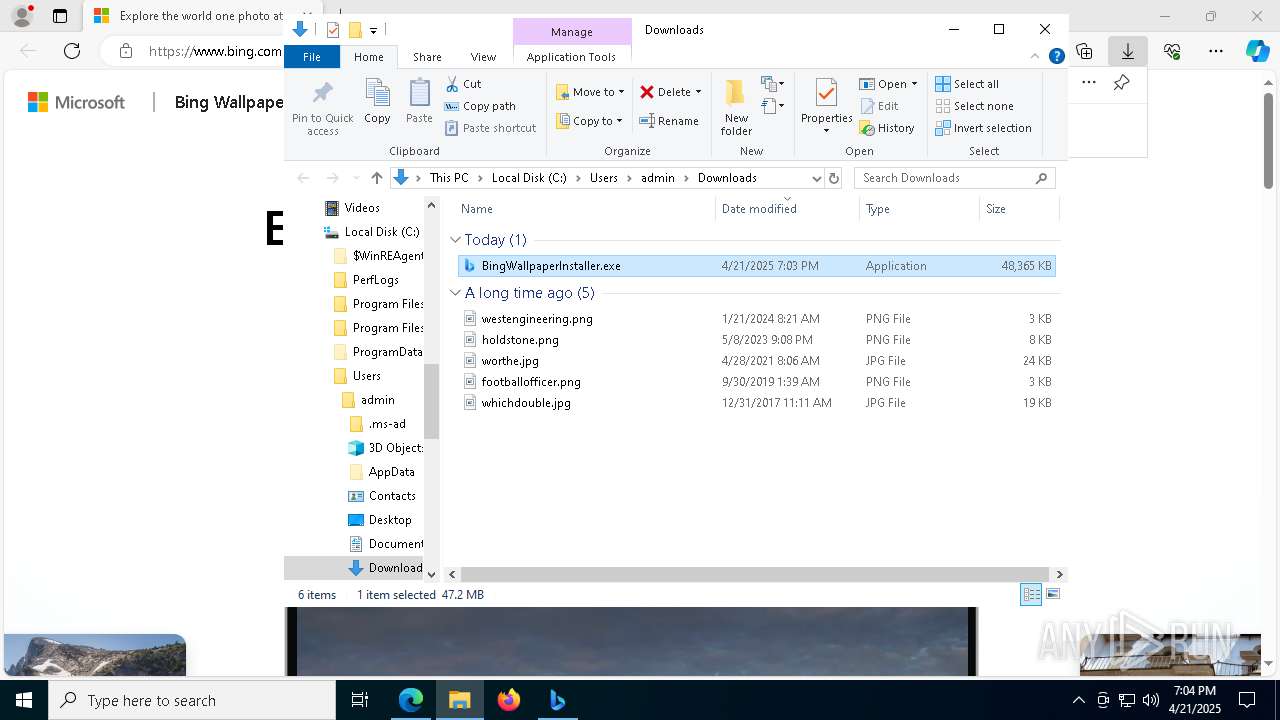Viewport: 1280px width, 720px height.
Task: Open the File menu
Action: (x=312, y=57)
